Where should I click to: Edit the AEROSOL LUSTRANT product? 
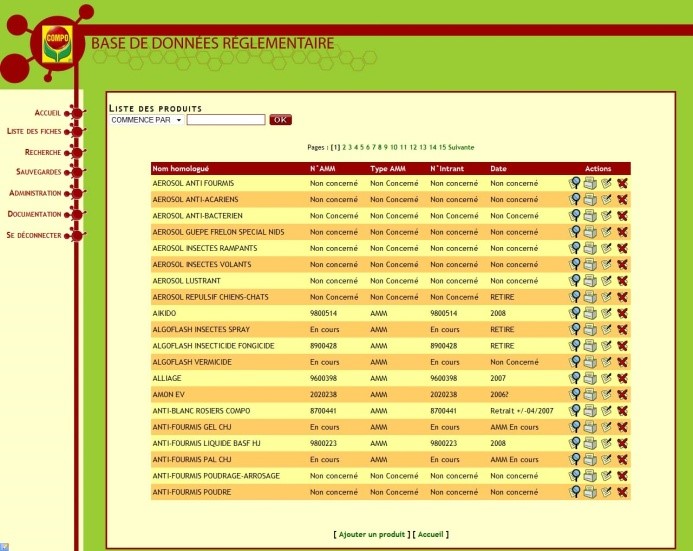click(606, 281)
